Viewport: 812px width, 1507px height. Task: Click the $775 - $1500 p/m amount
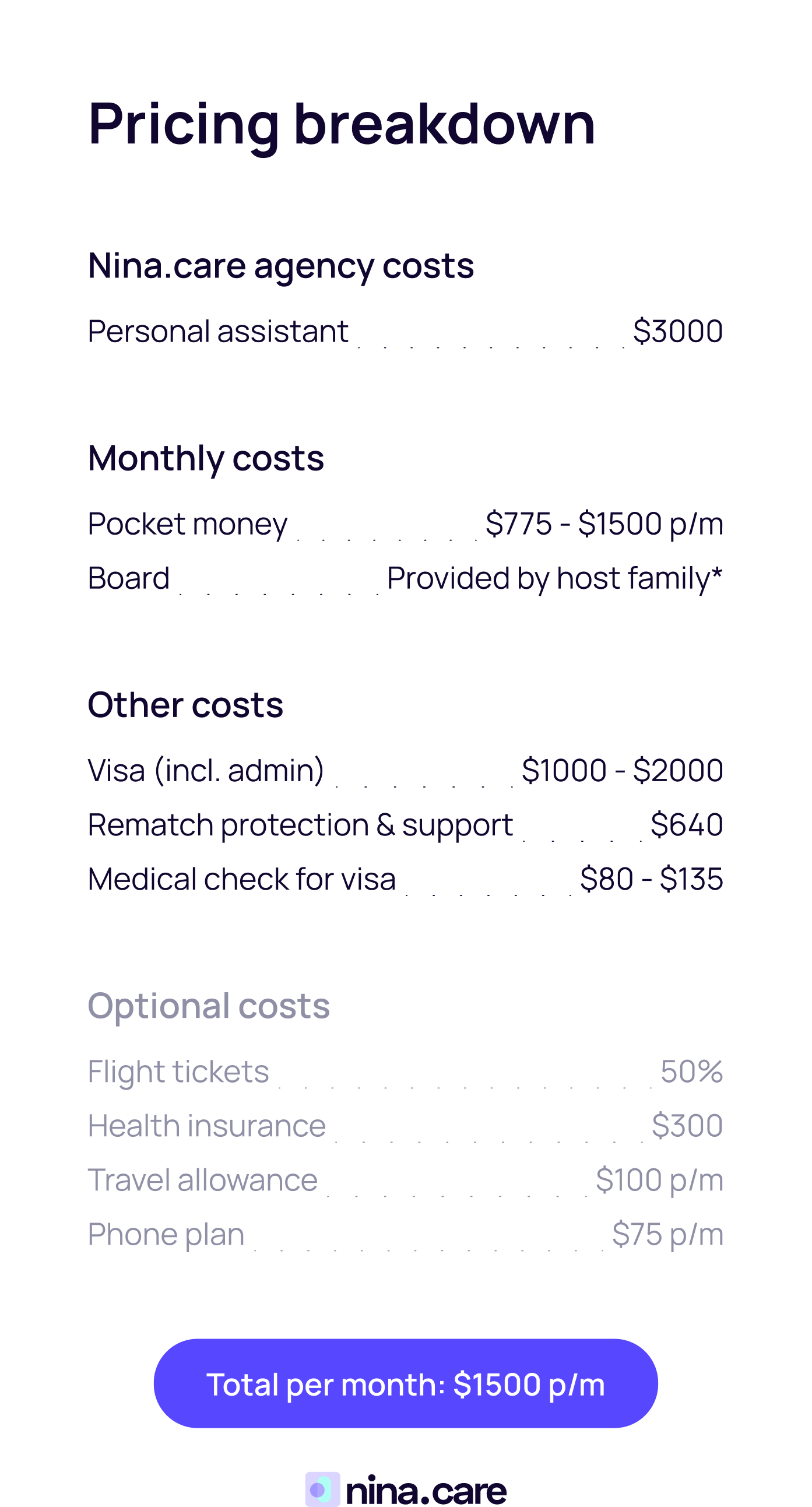[604, 523]
